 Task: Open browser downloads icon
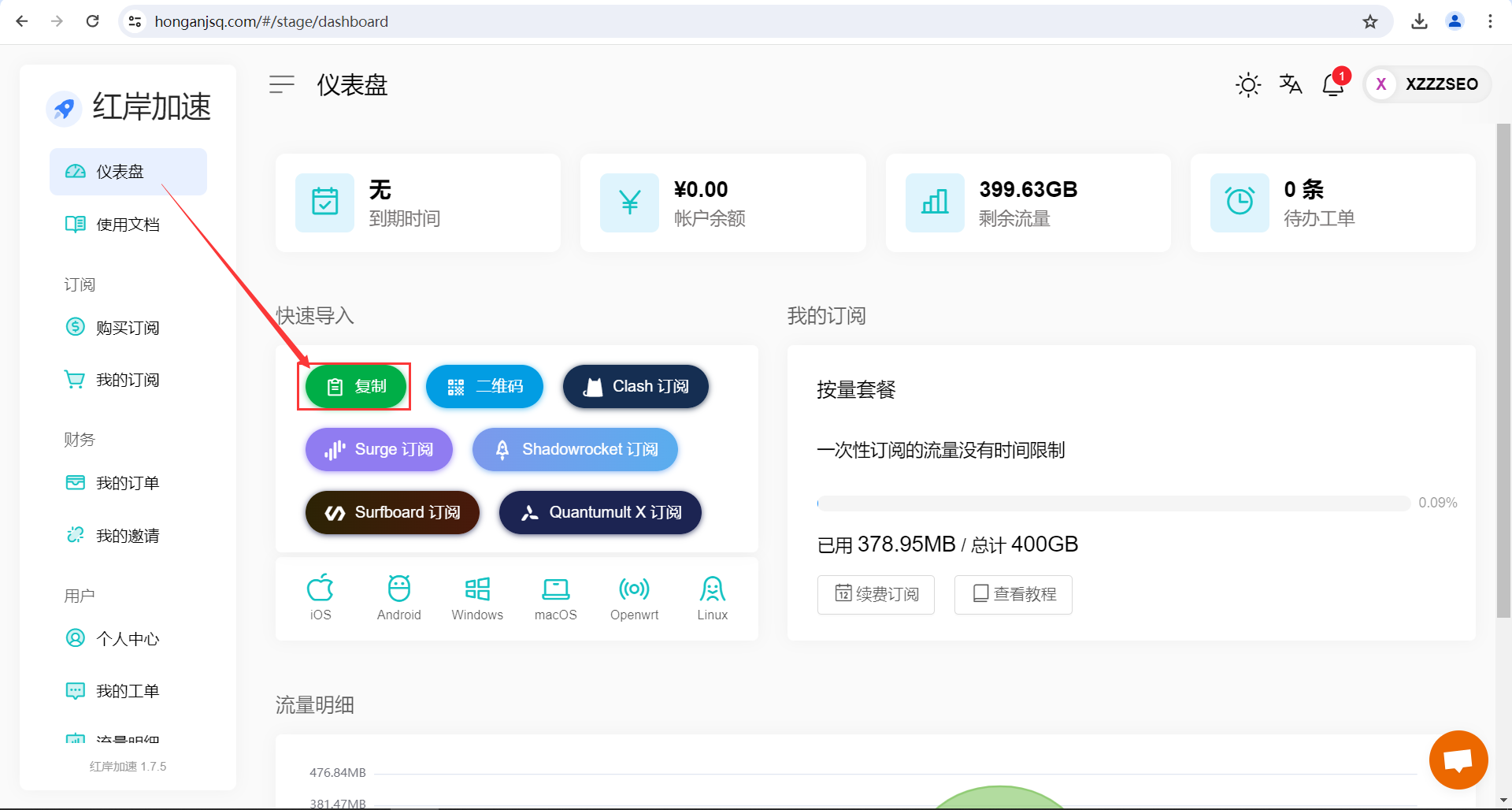(x=1419, y=21)
